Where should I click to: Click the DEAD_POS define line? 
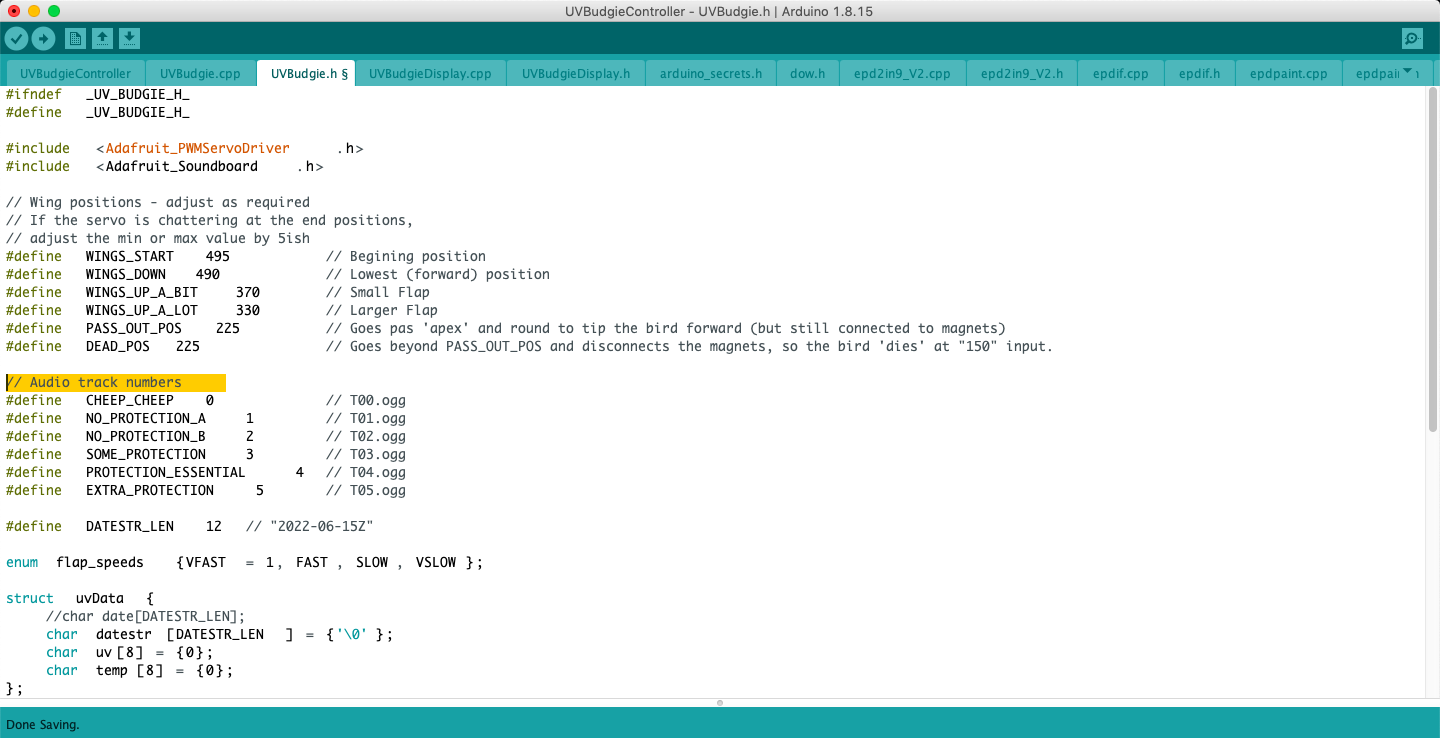coord(530,346)
